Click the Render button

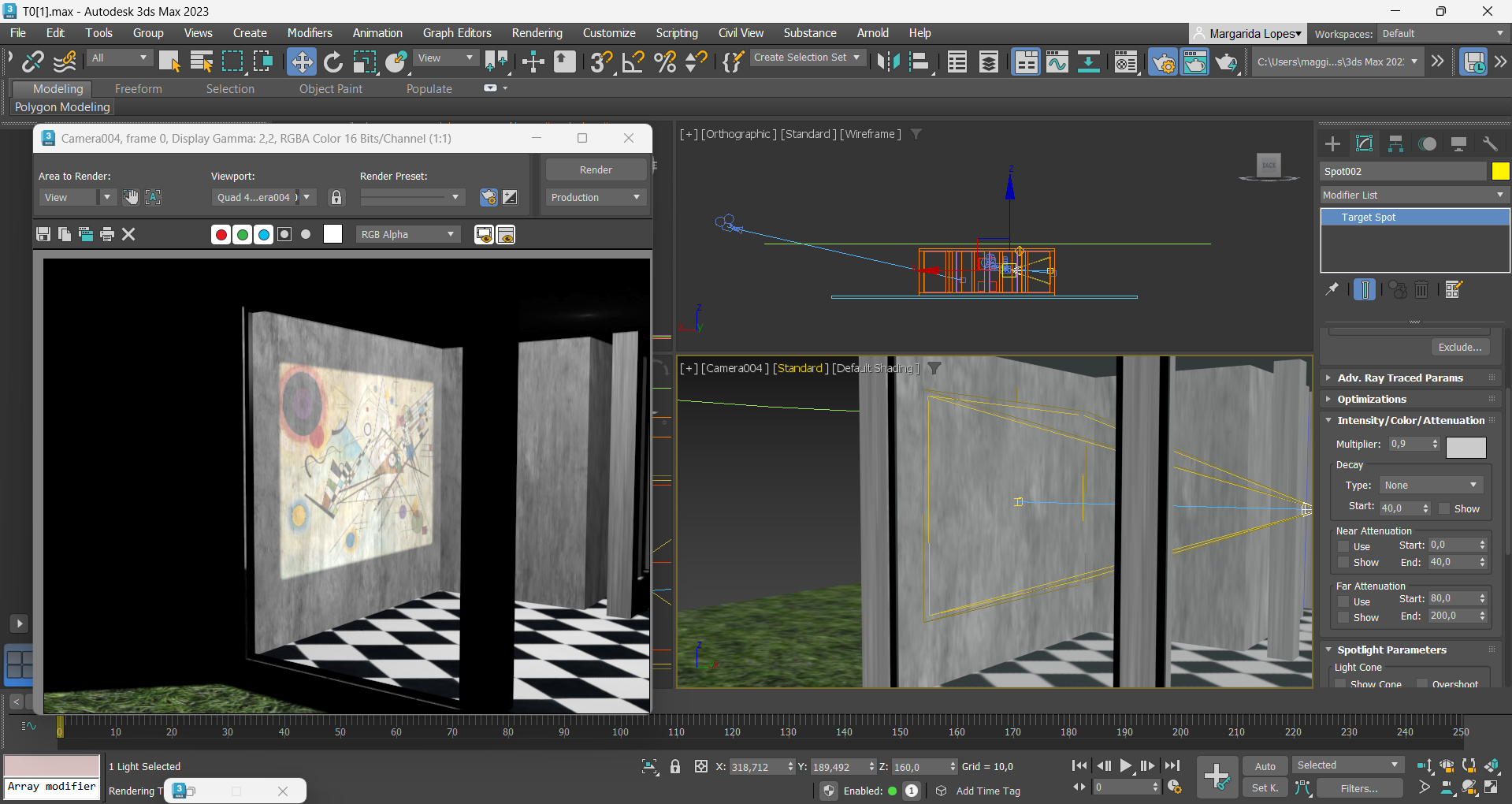click(596, 169)
